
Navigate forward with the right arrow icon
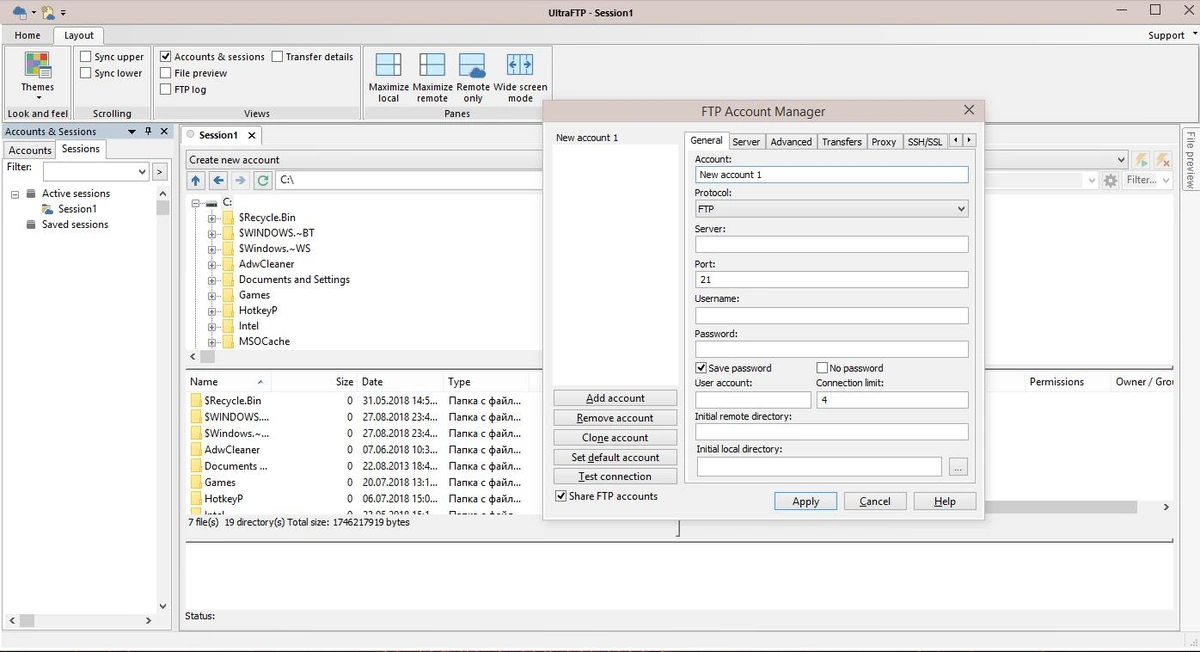(240, 180)
